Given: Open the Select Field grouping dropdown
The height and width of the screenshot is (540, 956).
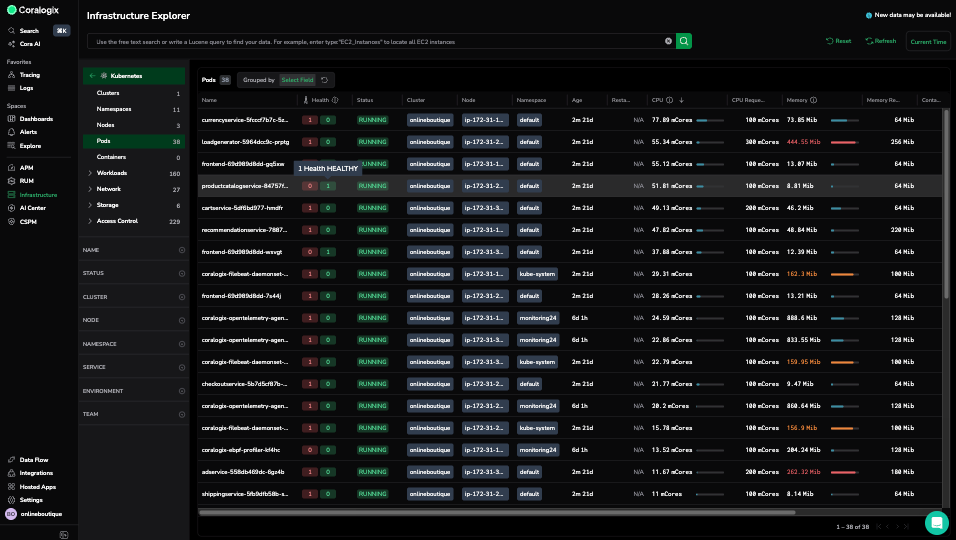Looking at the screenshot, I should [x=296, y=79].
